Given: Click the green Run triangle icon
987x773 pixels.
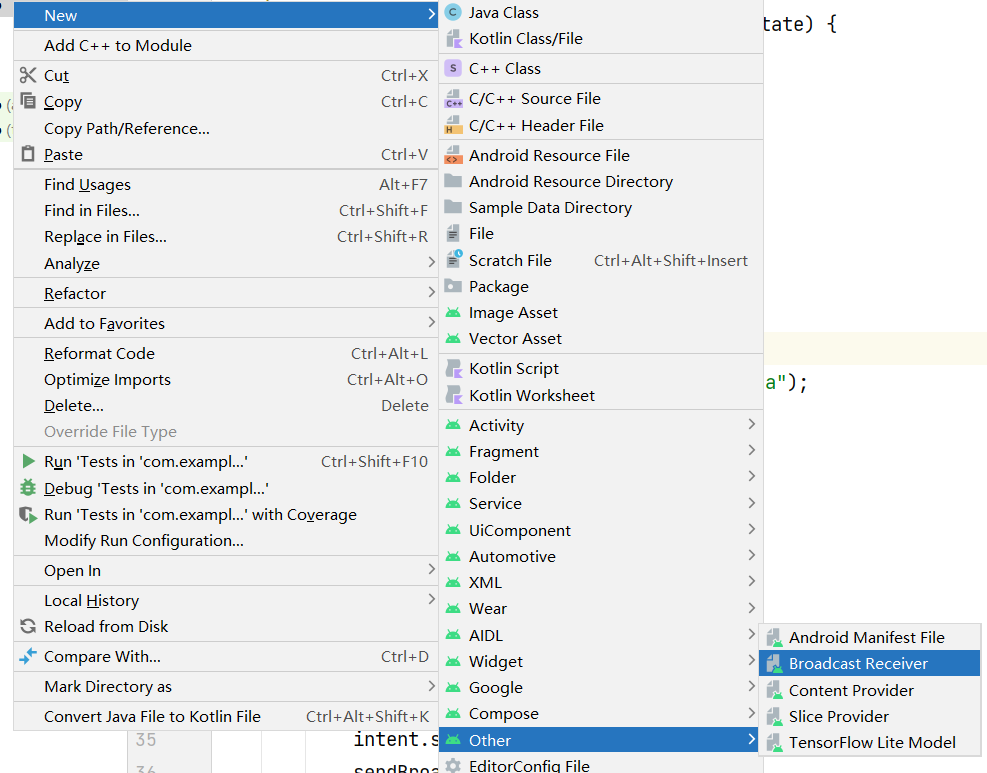Looking at the screenshot, I should [28, 461].
